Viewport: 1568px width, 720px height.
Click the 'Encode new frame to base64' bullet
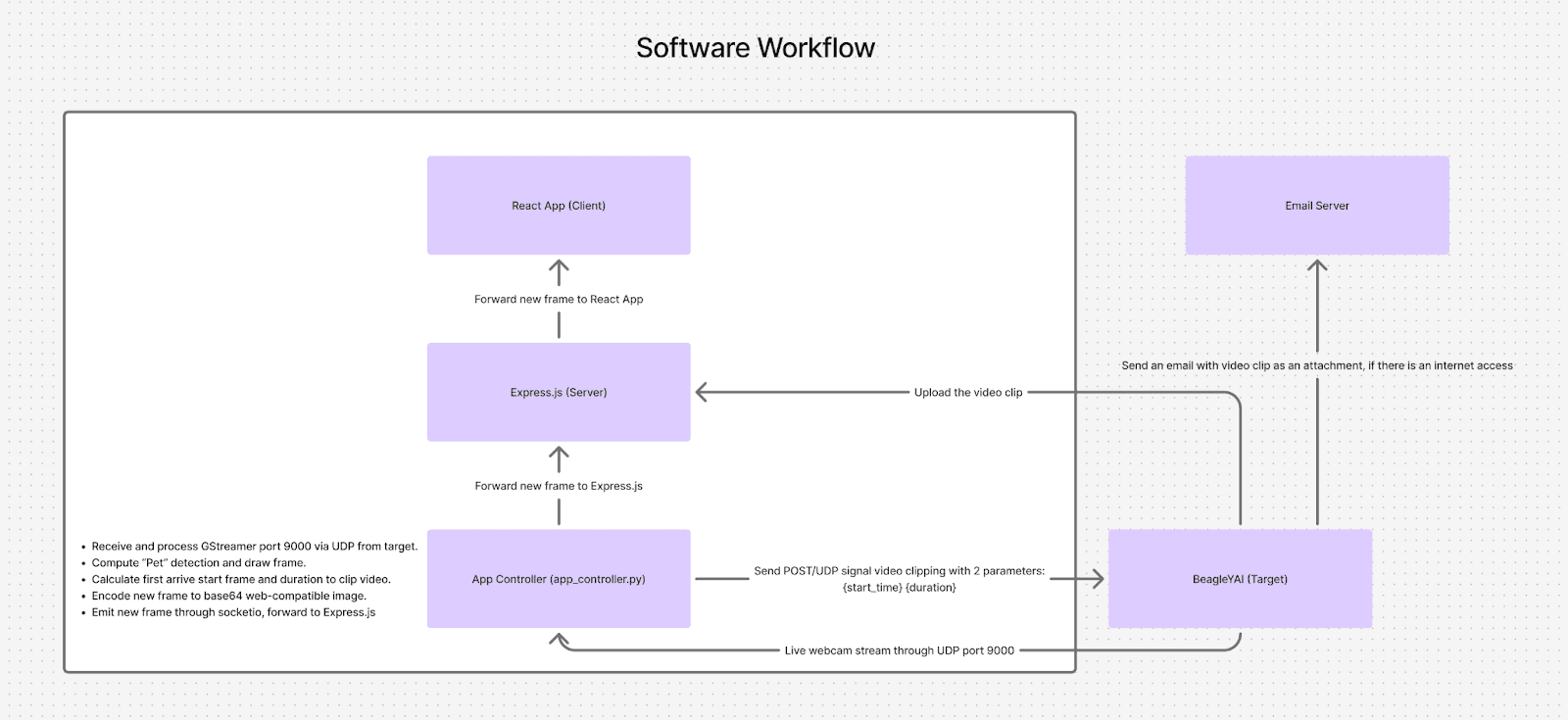(x=228, y=596)
